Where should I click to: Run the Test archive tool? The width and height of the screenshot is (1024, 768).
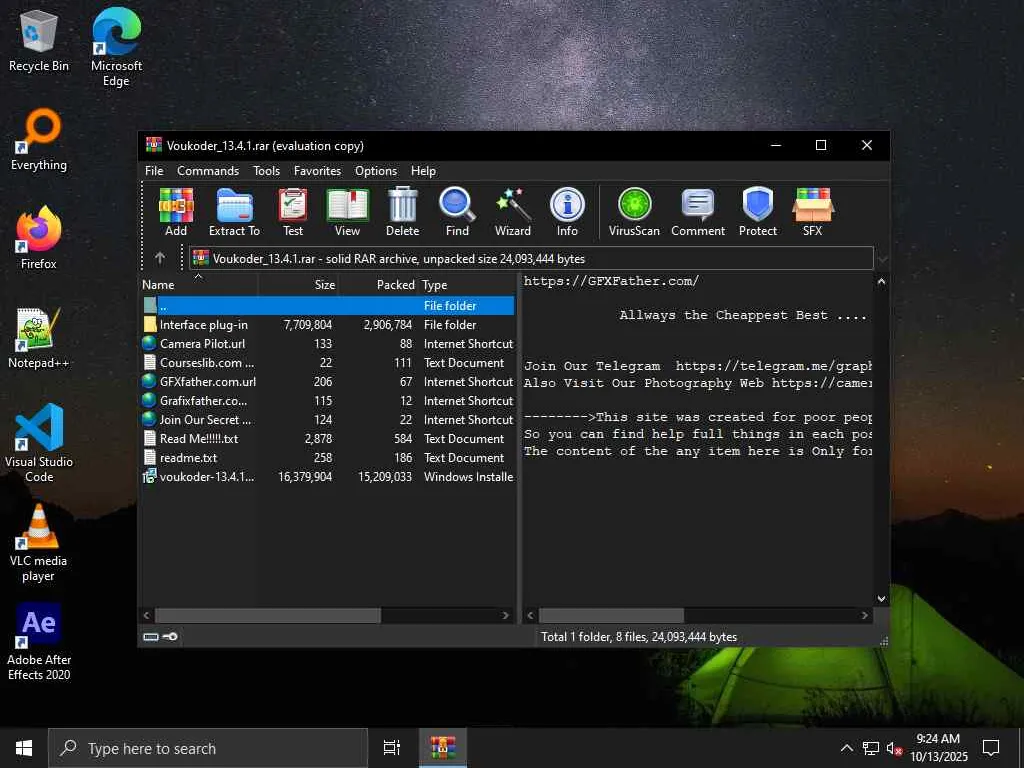point(293,212)
